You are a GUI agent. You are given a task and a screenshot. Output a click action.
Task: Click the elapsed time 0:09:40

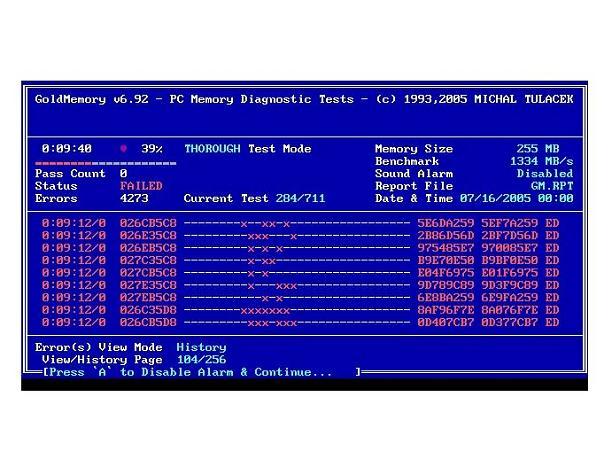tap(67, 149)
